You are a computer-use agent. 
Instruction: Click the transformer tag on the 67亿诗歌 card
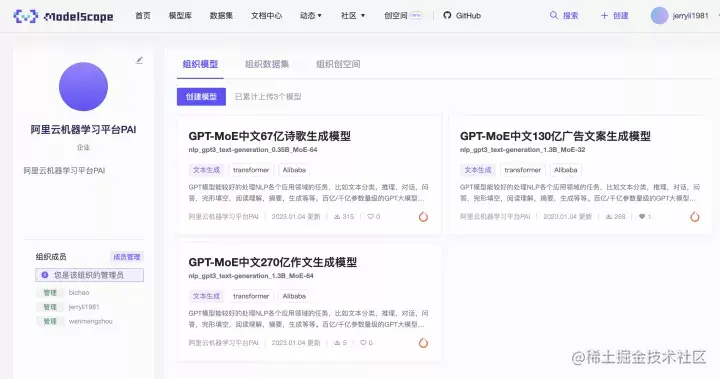tap(251, 170)
